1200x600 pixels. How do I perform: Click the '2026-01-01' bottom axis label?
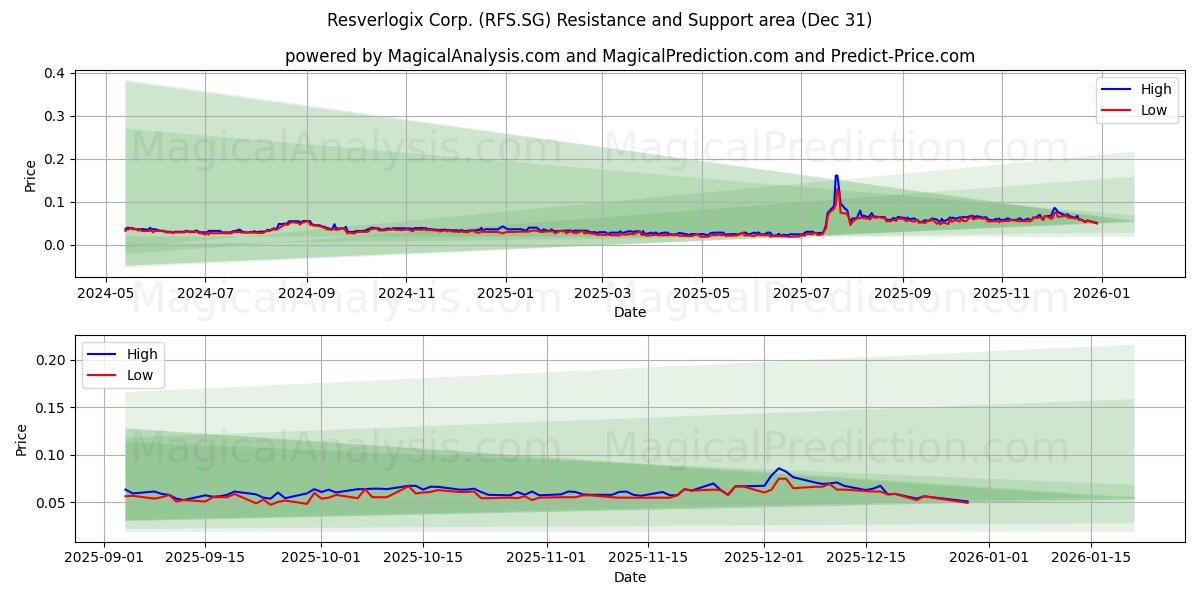point(989,558)
